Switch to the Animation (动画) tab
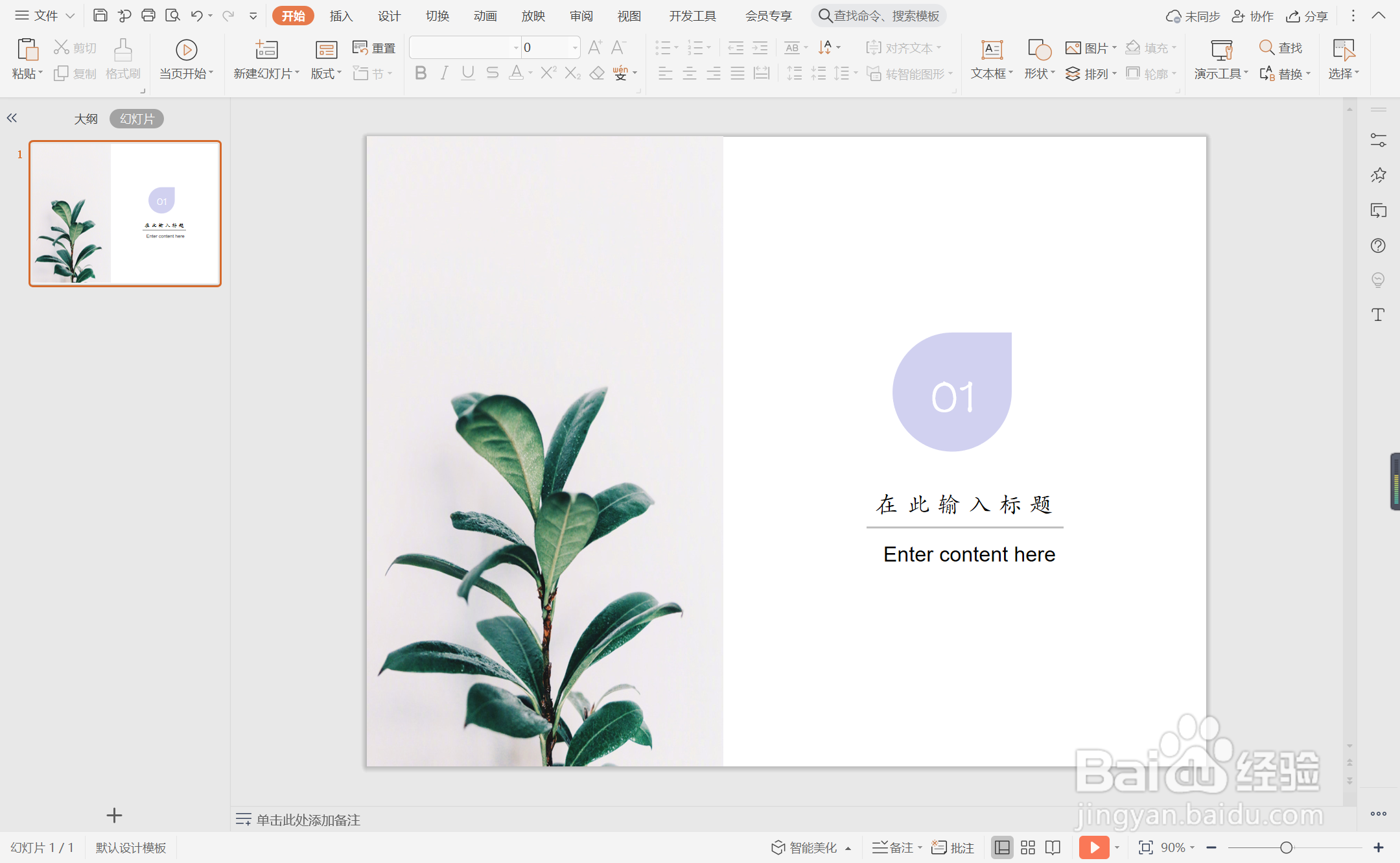 pos(485,16)
